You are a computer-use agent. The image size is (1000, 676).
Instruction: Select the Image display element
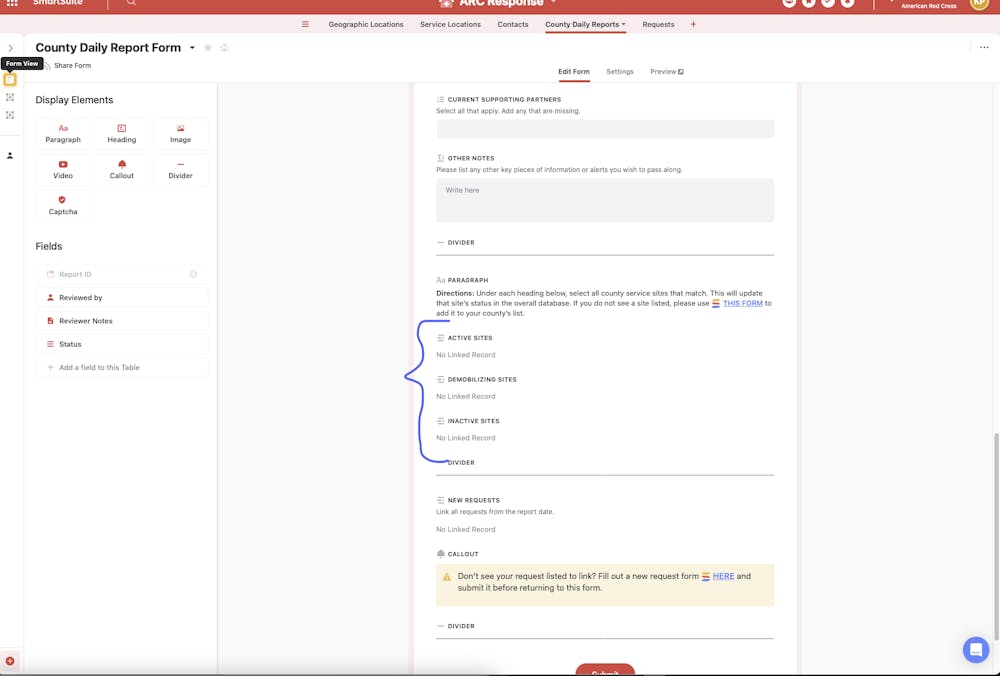[180, 133]
